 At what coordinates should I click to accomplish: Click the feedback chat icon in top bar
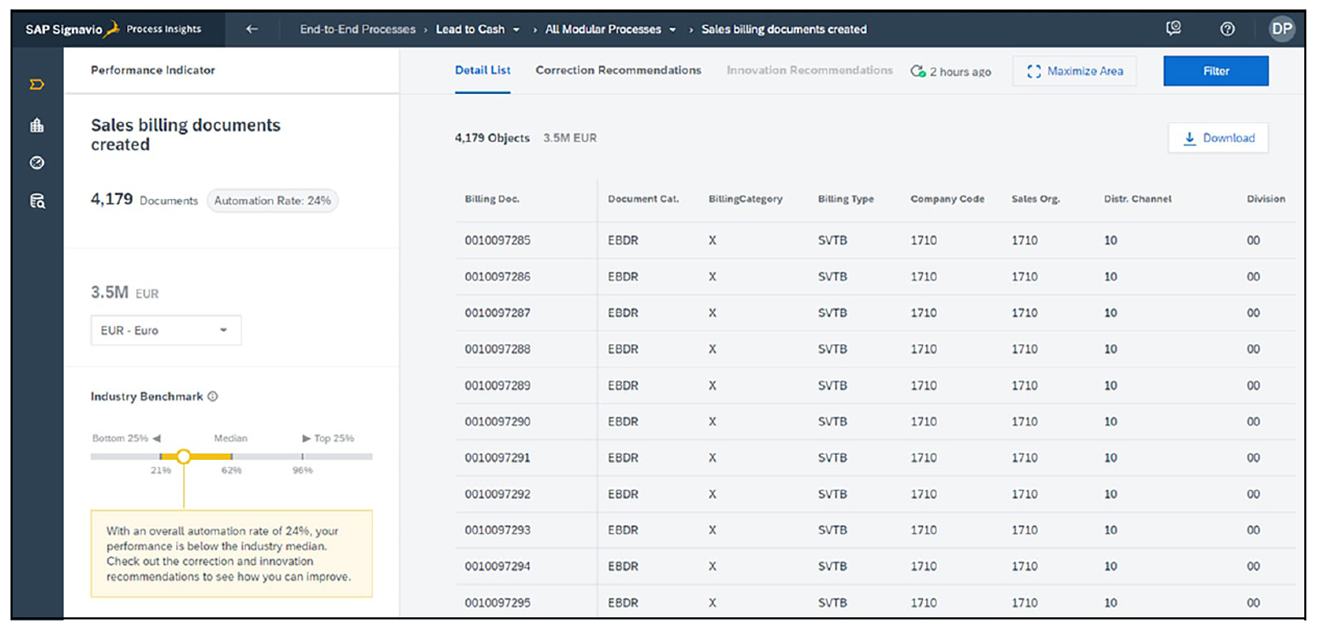click(x=1172, y=28)
